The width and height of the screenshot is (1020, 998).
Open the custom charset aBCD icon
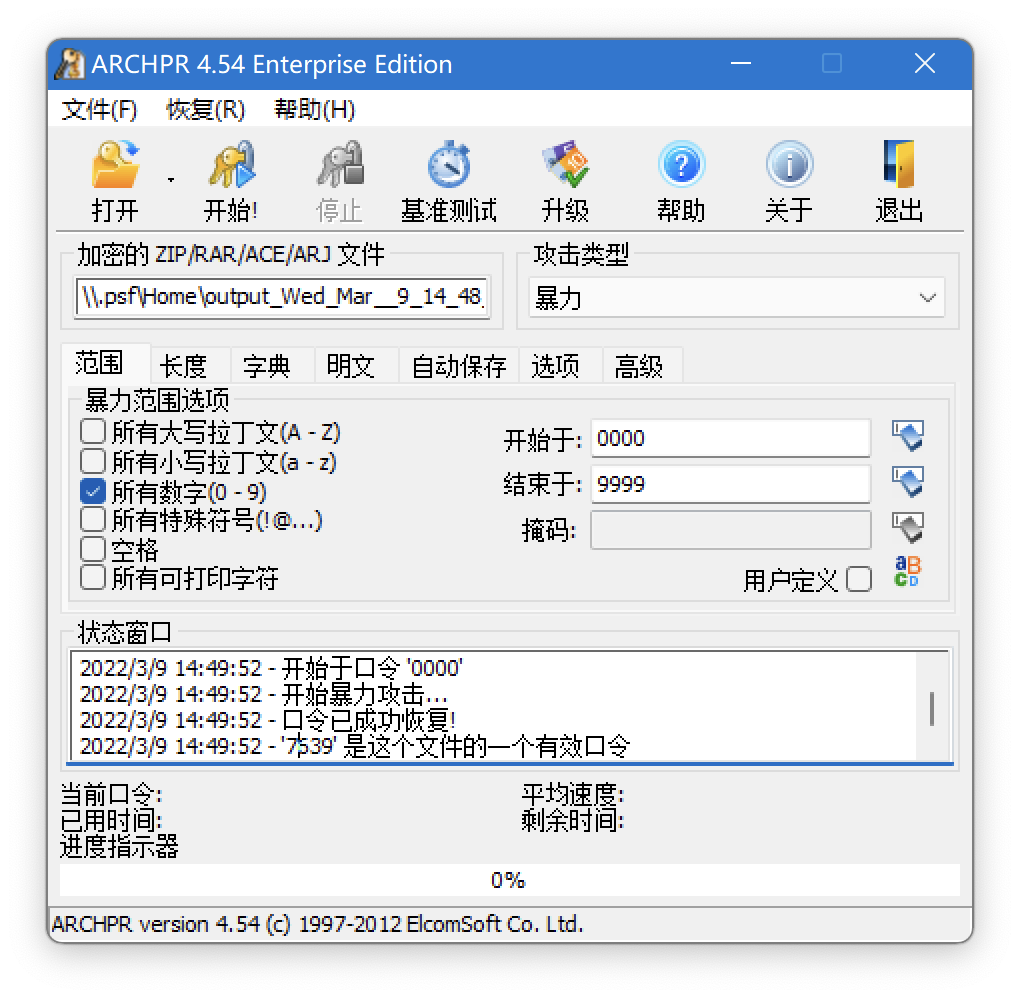tap(907, 572)
